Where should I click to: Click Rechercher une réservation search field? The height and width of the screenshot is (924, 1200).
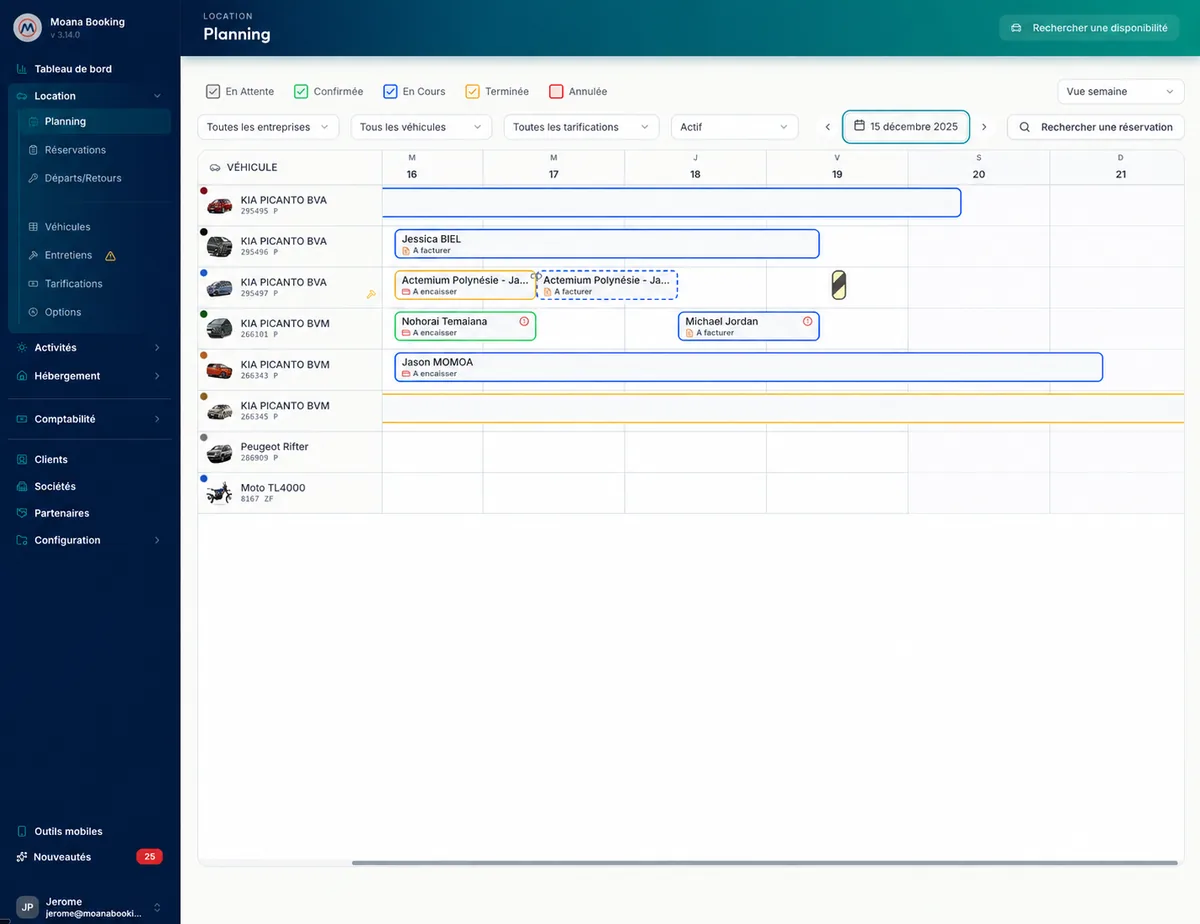(x=1096, y=127)
